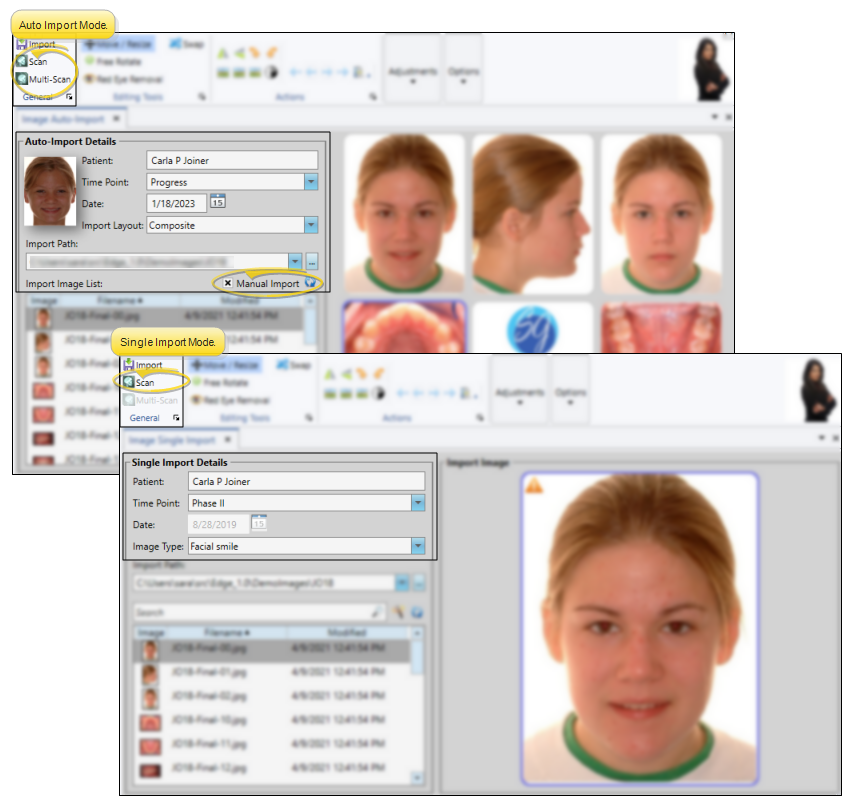The image size is (853, 807).
Task: Click the Patient field in Single Import Details
Action: pos(305,481)
